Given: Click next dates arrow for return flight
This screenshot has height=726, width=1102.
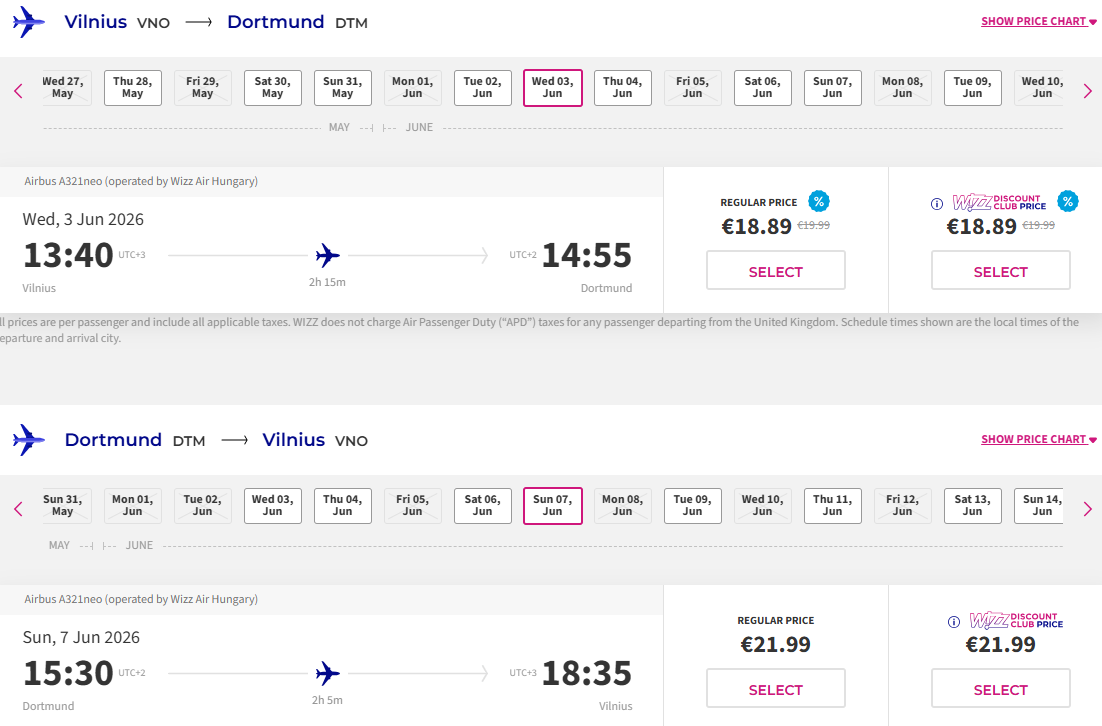Looking at the screenshot, I should (x=1087, y=509).
